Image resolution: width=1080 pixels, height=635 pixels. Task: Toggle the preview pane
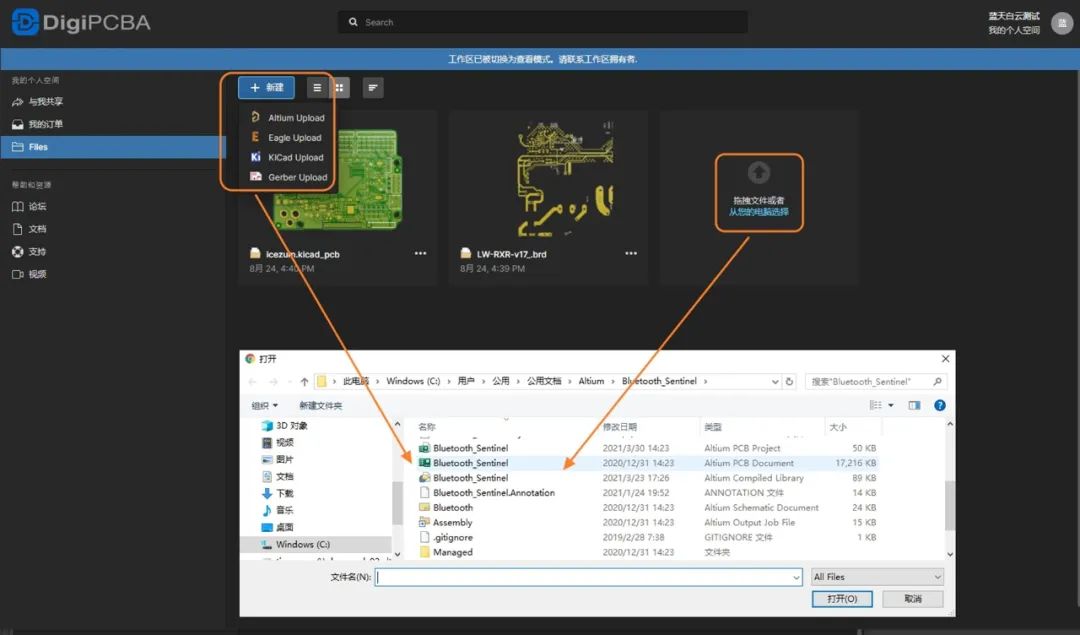[914, 405]
